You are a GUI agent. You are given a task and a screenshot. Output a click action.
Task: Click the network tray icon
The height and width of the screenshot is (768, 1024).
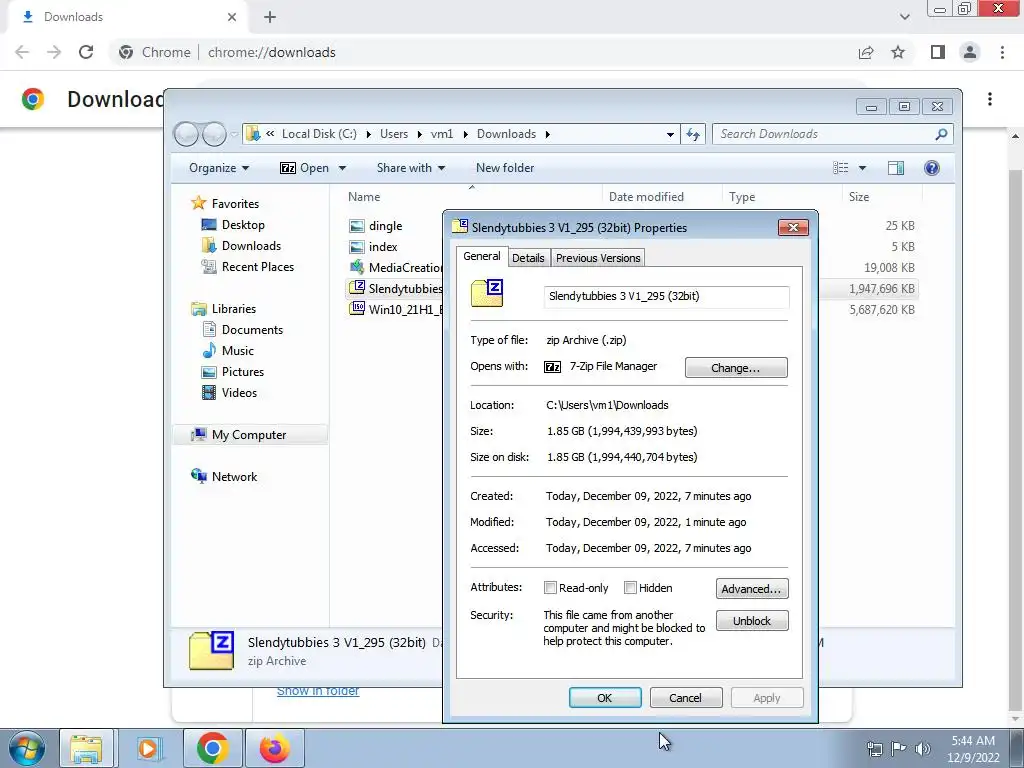pyautogui.click(x=874, y=748)
